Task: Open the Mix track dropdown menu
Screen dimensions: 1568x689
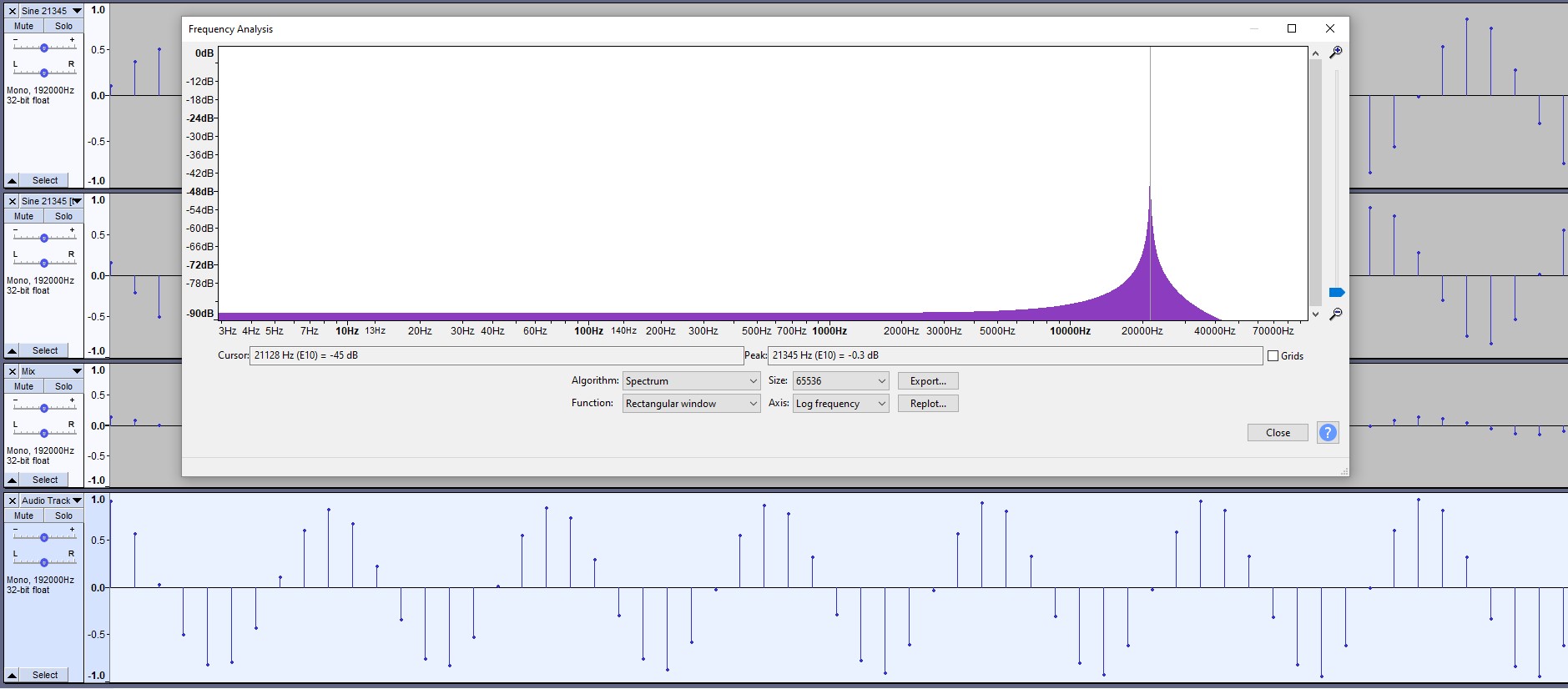Action: pos(51,371)
